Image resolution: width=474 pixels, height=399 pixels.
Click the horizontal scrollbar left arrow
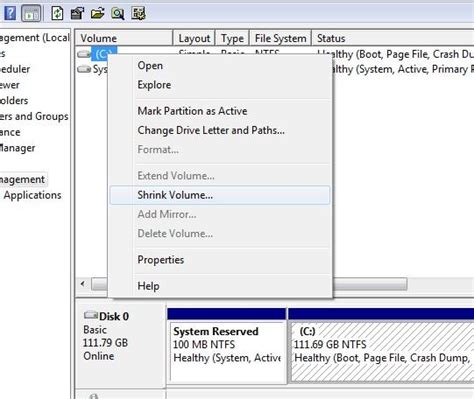pos(83,284)
